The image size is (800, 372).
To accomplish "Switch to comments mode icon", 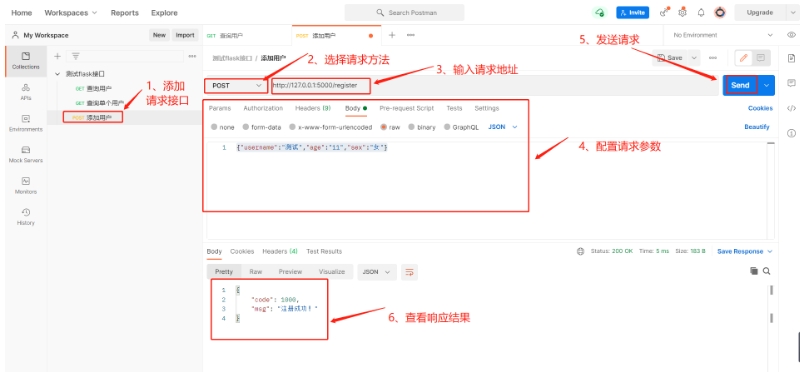I will (760, 58).
